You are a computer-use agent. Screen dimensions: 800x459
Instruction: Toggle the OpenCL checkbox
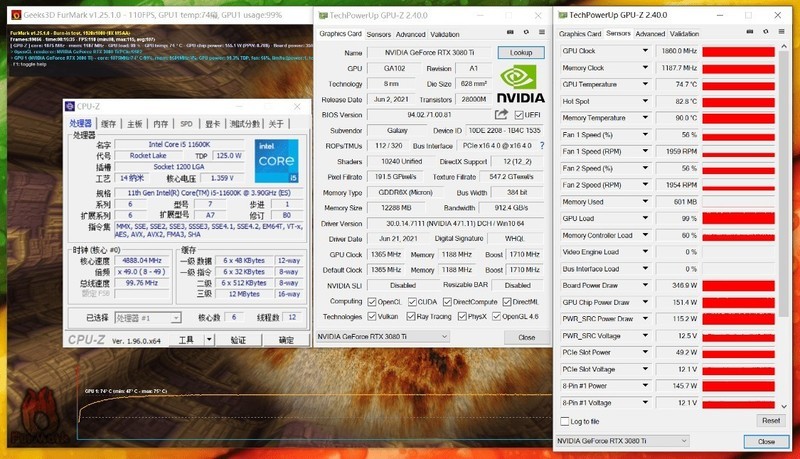coord(372,302)
